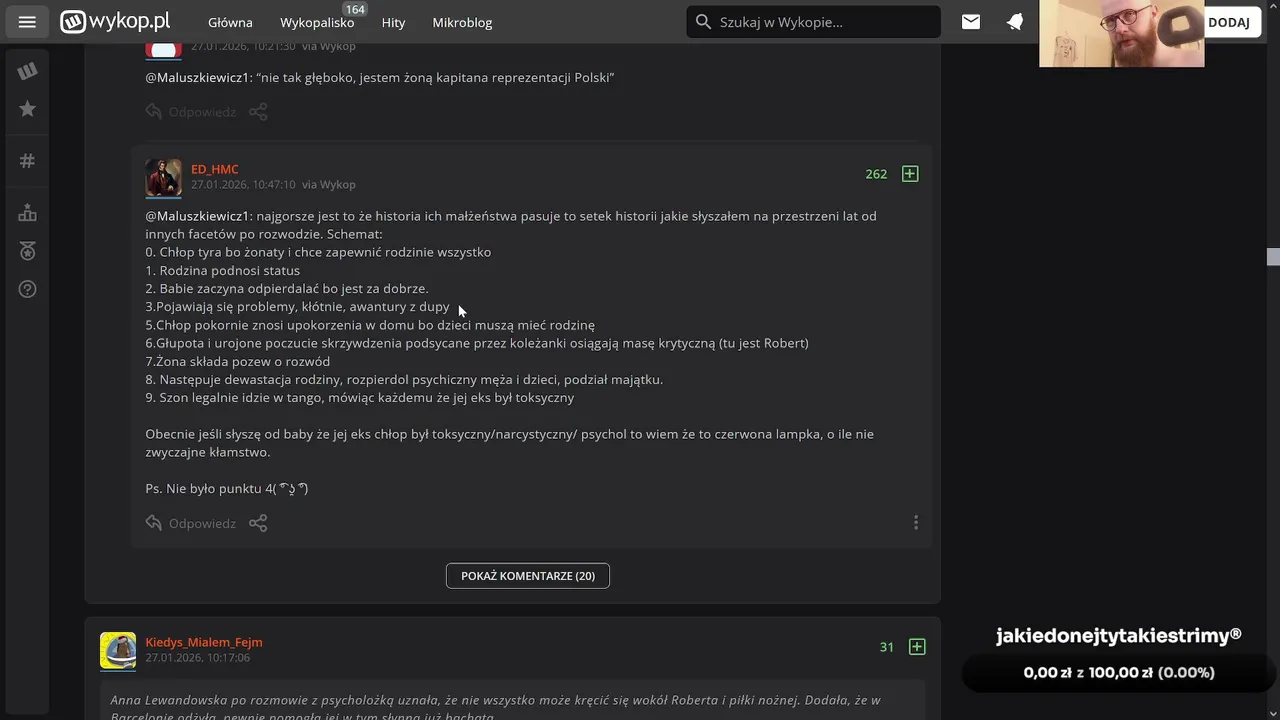Open the ED_HMC user profile

tap(215, 169)
